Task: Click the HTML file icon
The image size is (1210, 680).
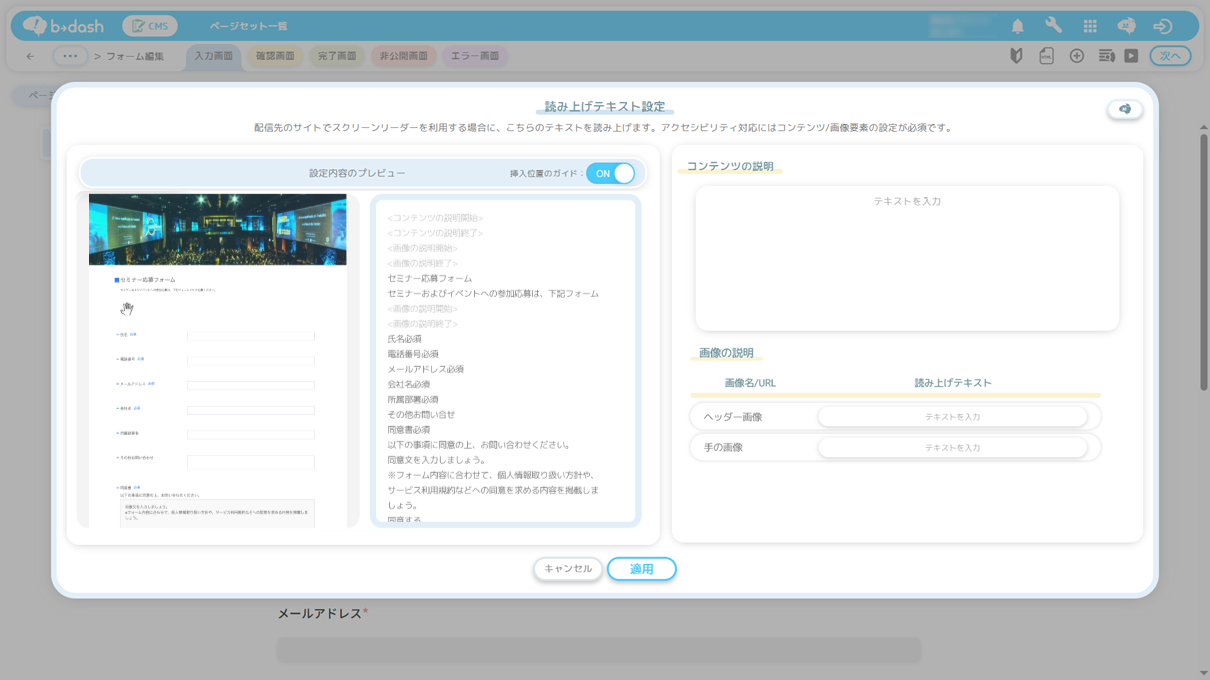Action: [x=1046, y=56]
